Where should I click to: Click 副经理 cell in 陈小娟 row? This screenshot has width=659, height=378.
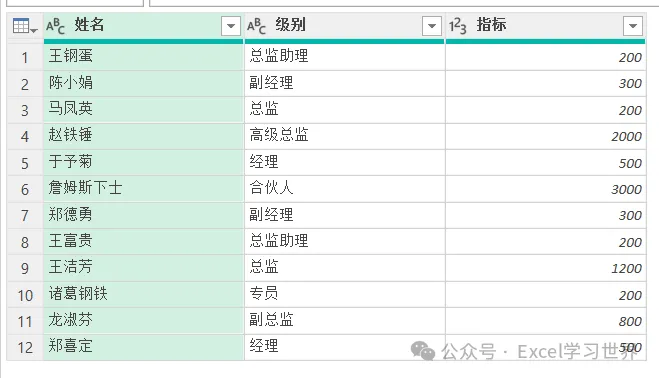click(x=345, y=83)
